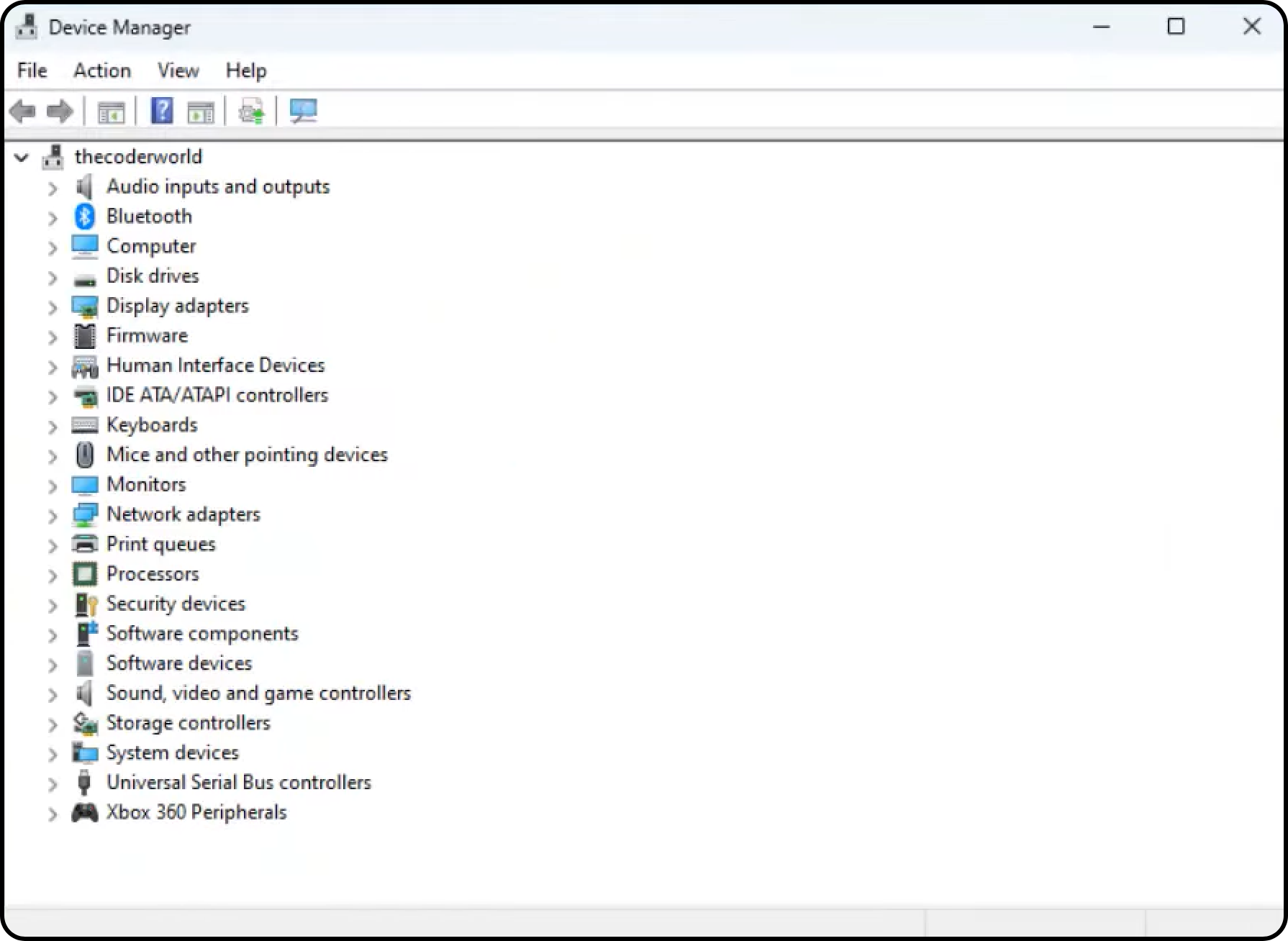Select the thecoderworld root computer icon

53,157
